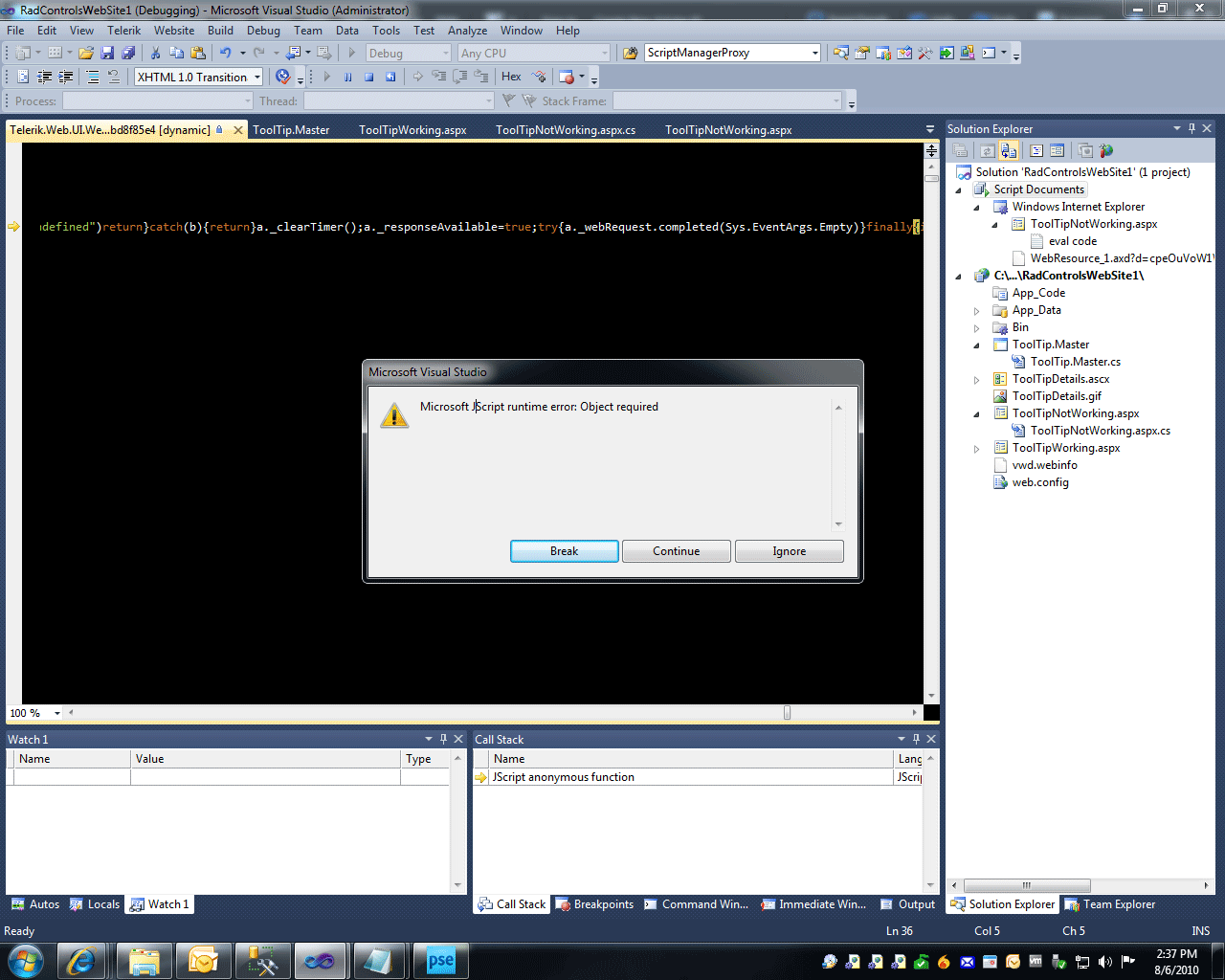Click the Windows Start orb
Screen dimensions: 1225x980
24,960
